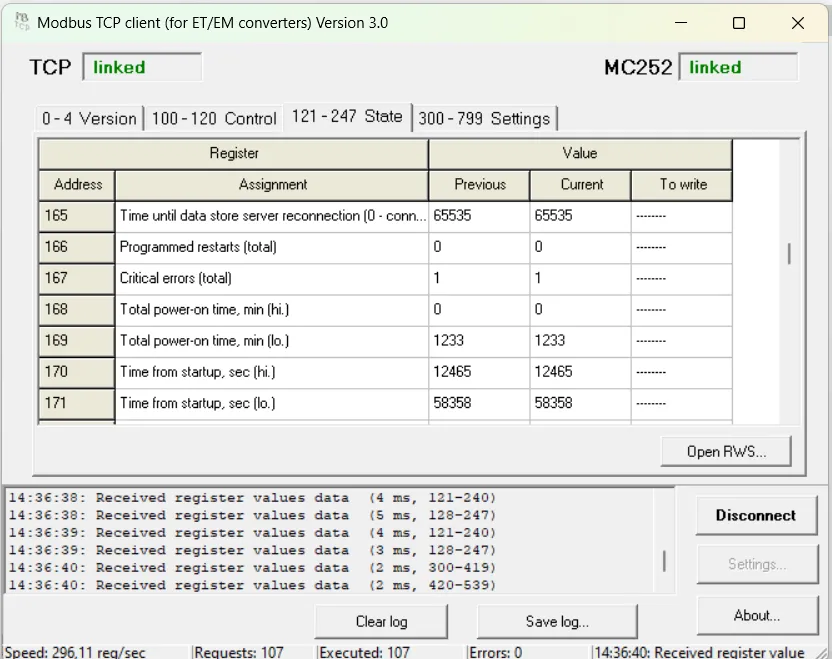Select address cell 169
Screen dimensions: 832x659
pyautogui.click(x=77, y=341)
